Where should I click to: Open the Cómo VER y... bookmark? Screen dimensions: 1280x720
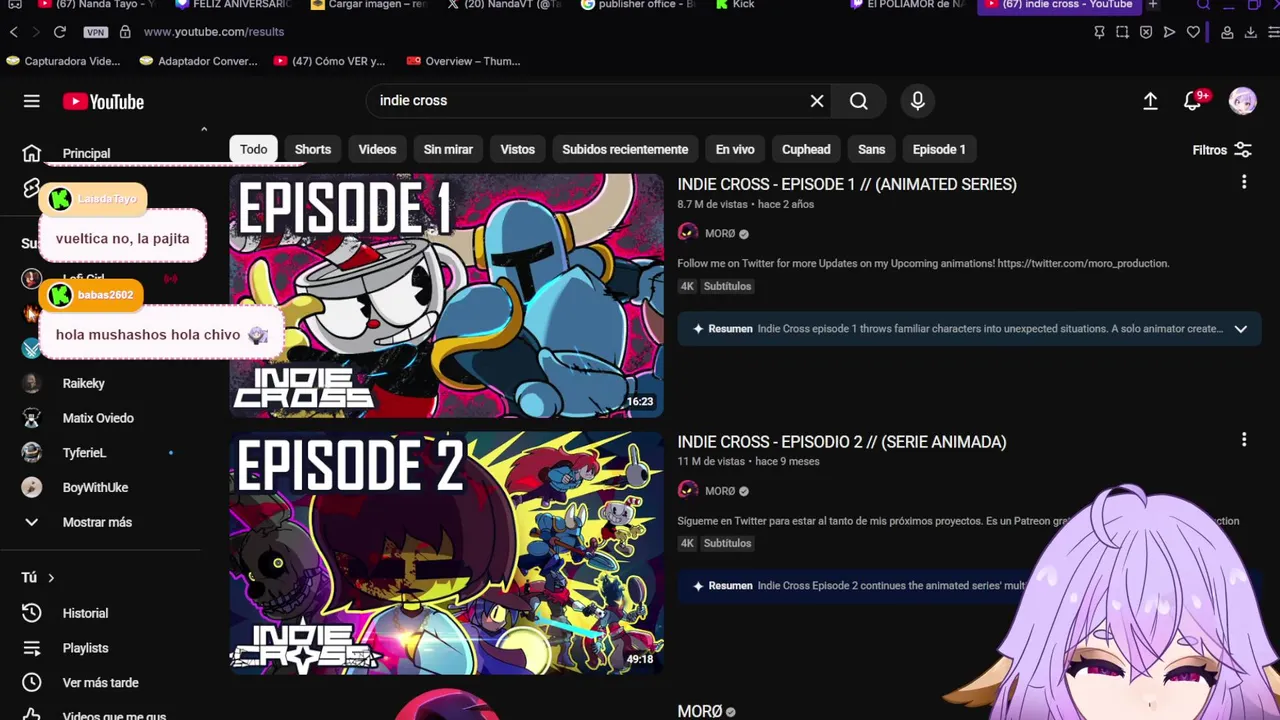pyautogui.click(x=330, y=61)
